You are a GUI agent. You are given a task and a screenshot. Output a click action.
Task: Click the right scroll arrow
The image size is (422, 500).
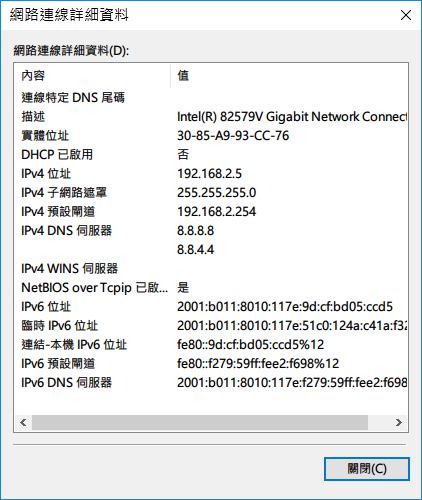click(x=399, y=423)
